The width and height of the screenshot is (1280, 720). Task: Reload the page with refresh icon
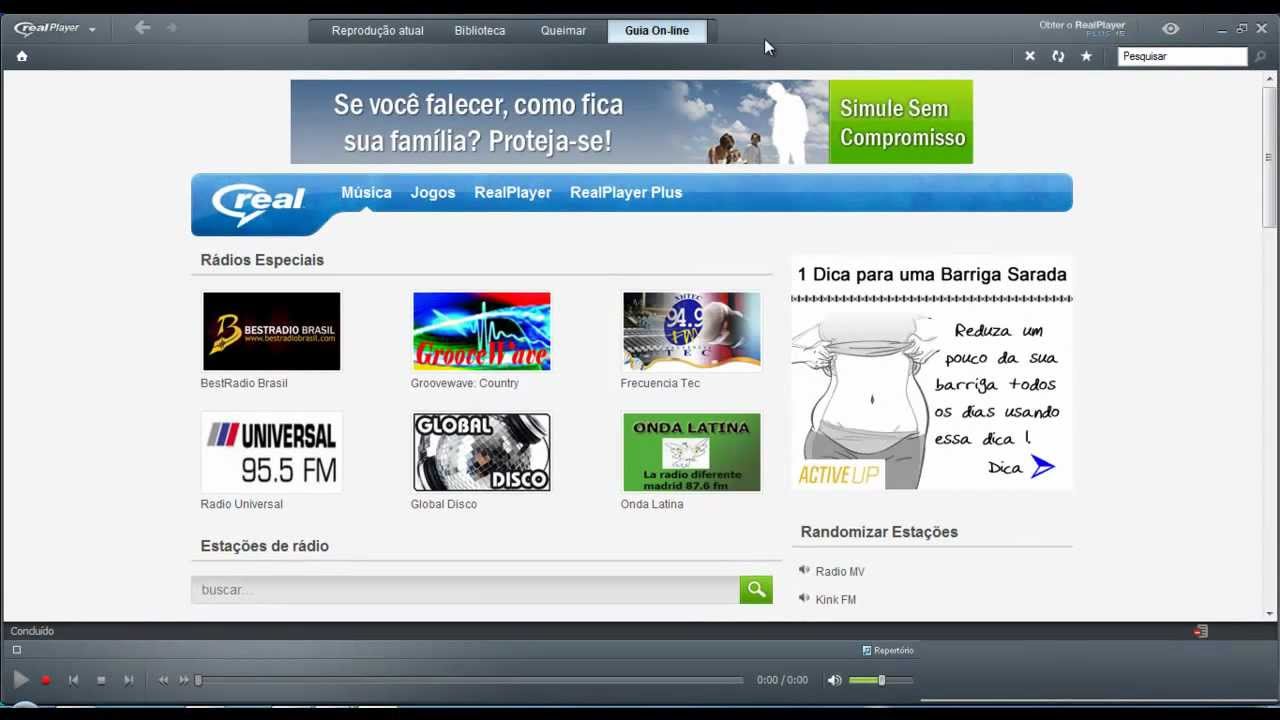[x=1058, y=56]
